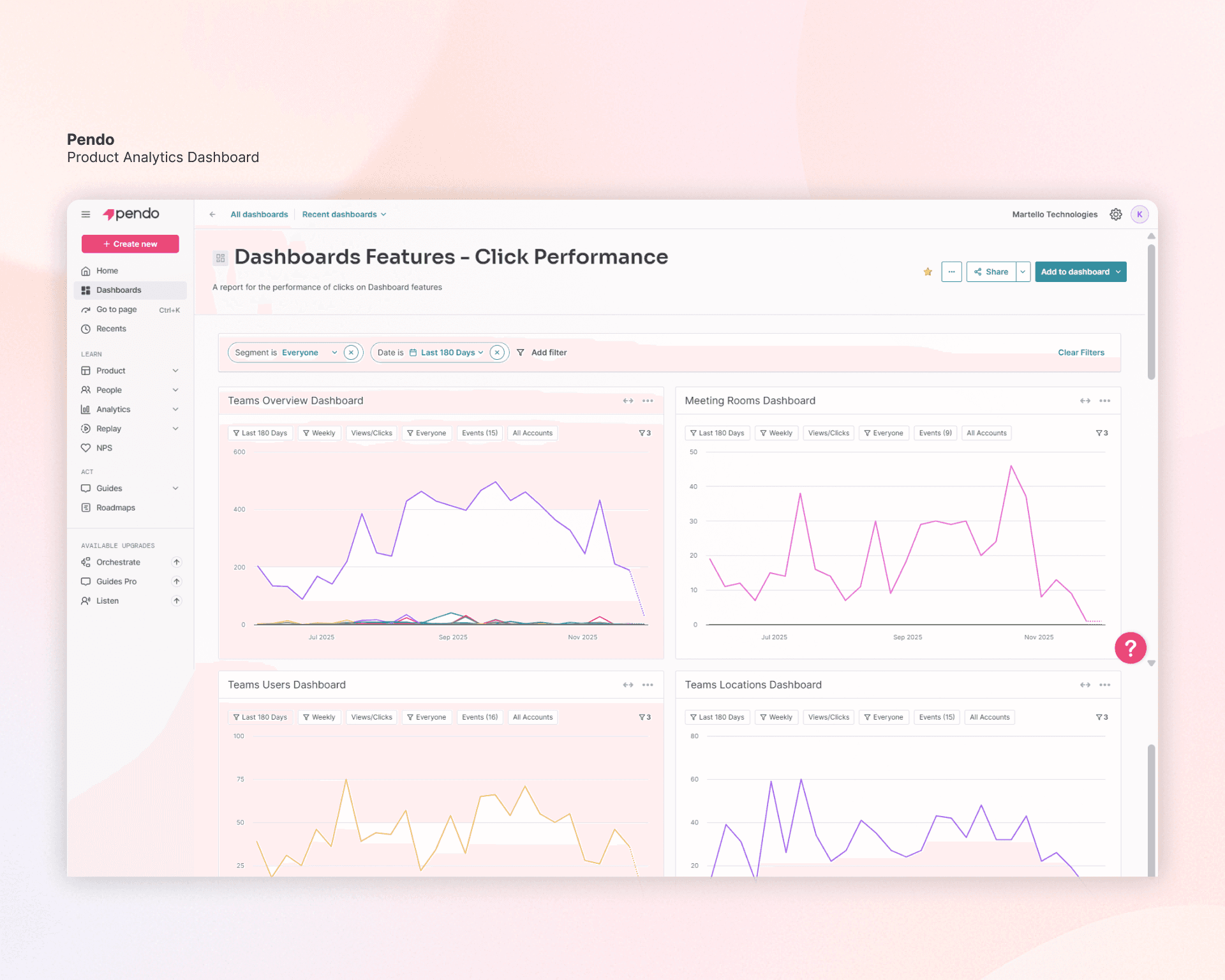Click Teams Locations Dashboard title
Screen dimensions: 1225x980
(x=753, y=685)
